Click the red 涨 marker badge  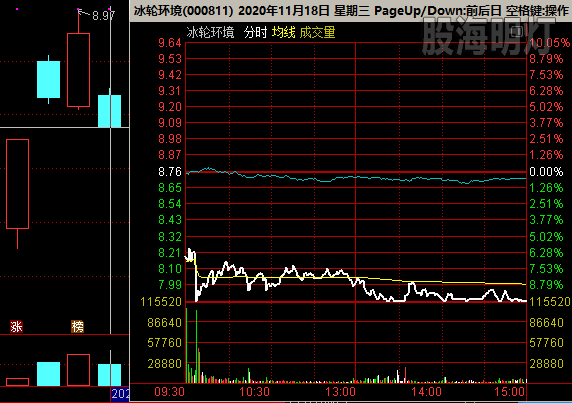click(x=16, y=327)
